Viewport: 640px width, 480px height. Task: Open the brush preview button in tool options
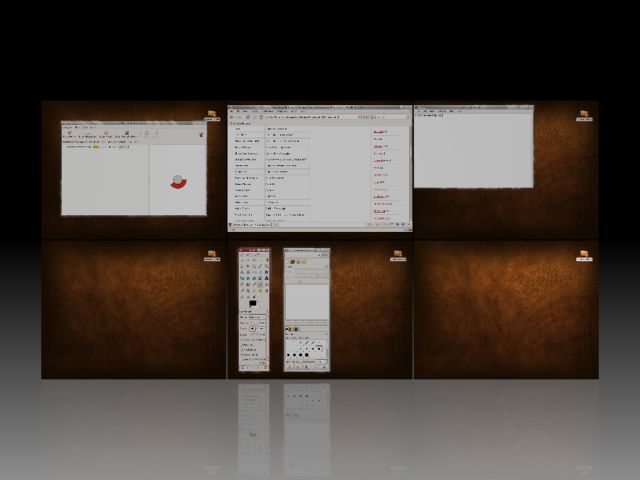tap(252, 329)
